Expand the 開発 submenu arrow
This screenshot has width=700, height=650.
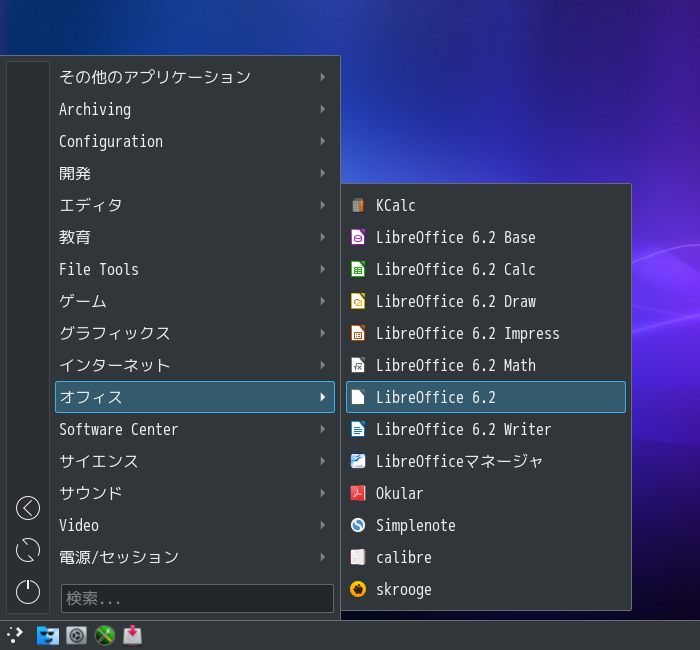[323, 173]
